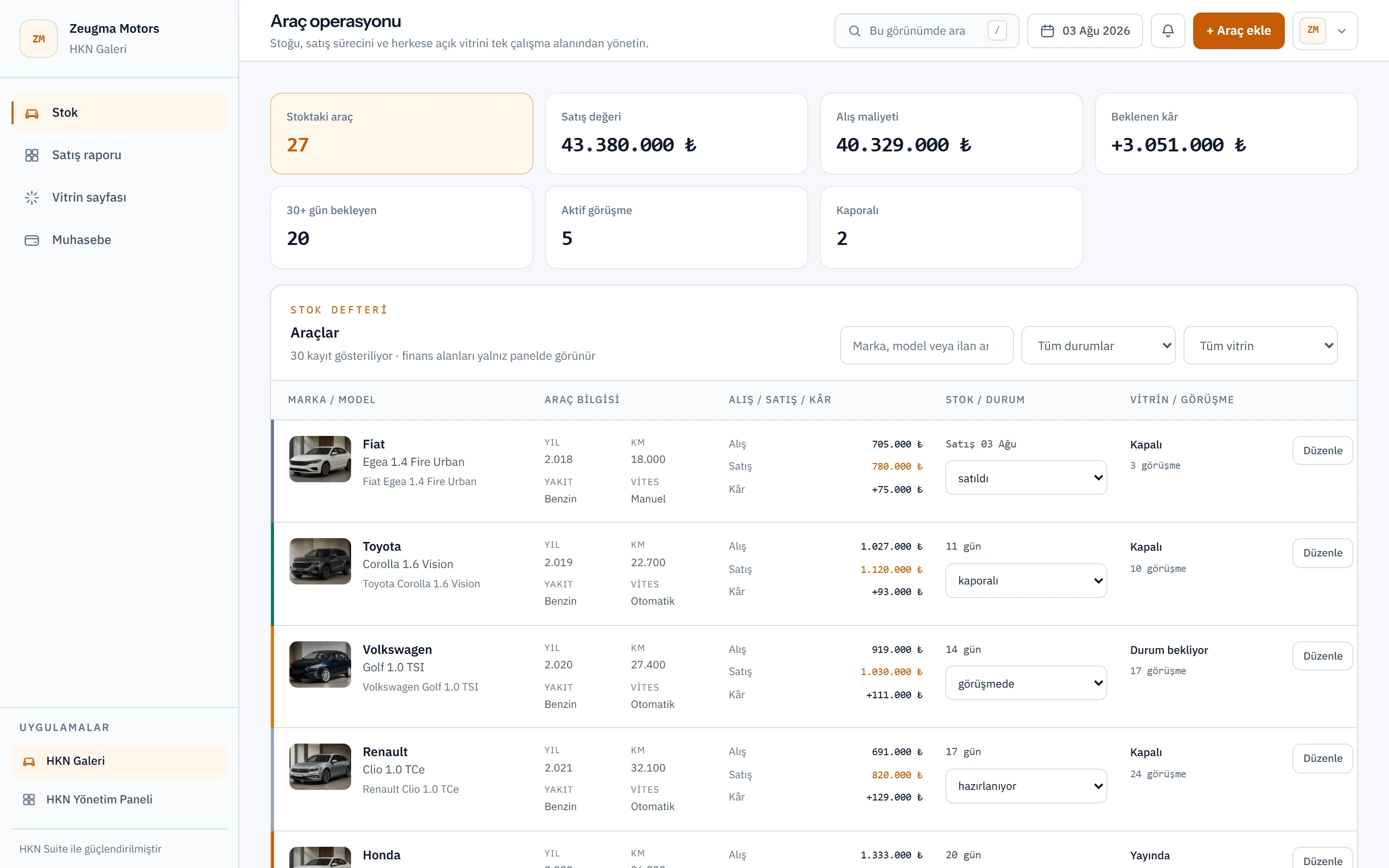Switch to HKN Galeri app

[x=119, y=761]
